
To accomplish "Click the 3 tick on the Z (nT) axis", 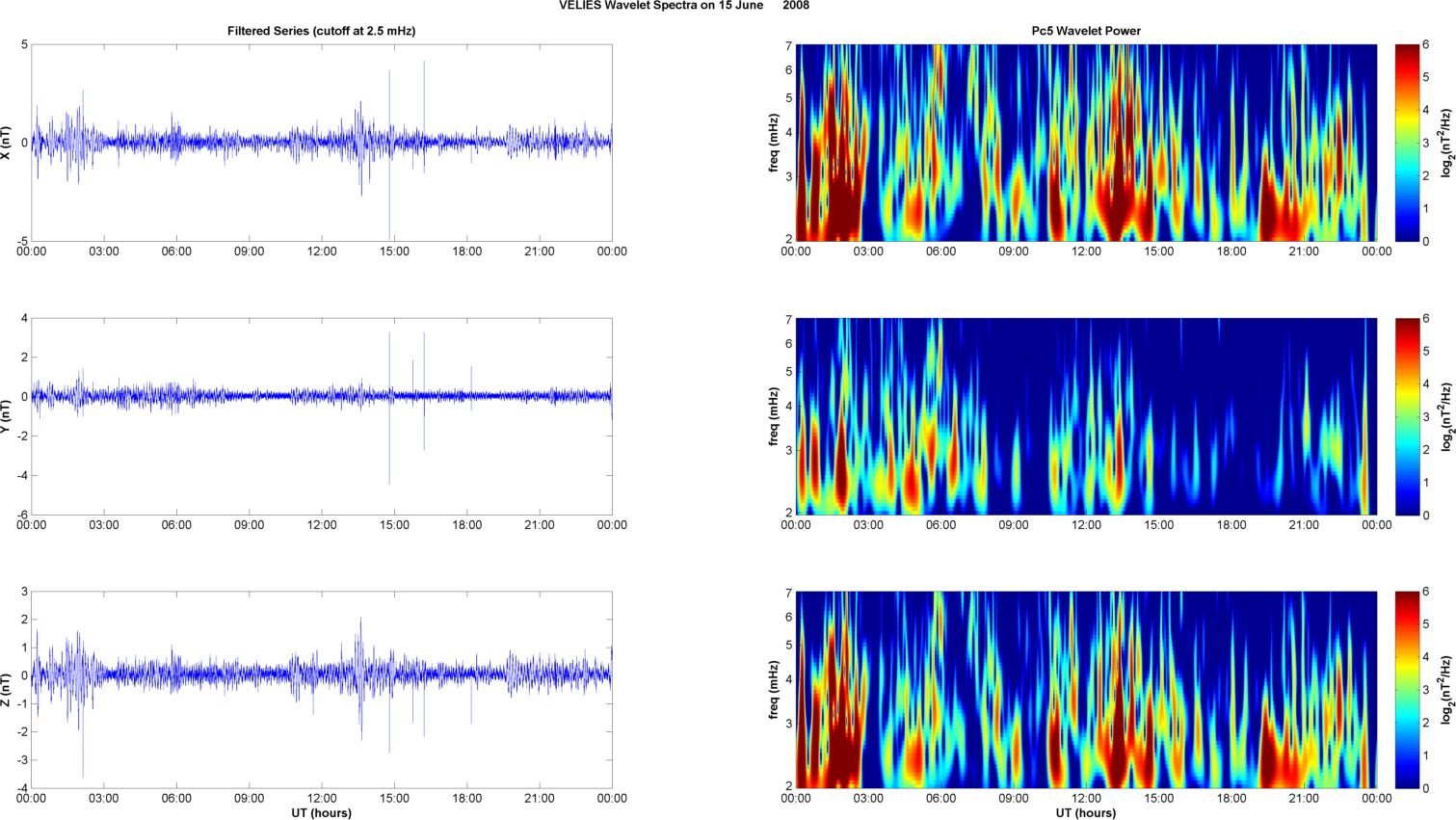I will 25,592.
